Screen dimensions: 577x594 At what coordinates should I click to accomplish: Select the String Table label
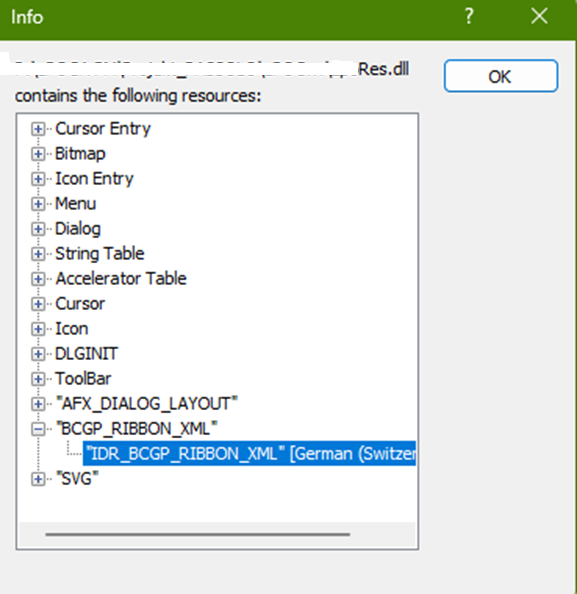click(x=100, y=254)
